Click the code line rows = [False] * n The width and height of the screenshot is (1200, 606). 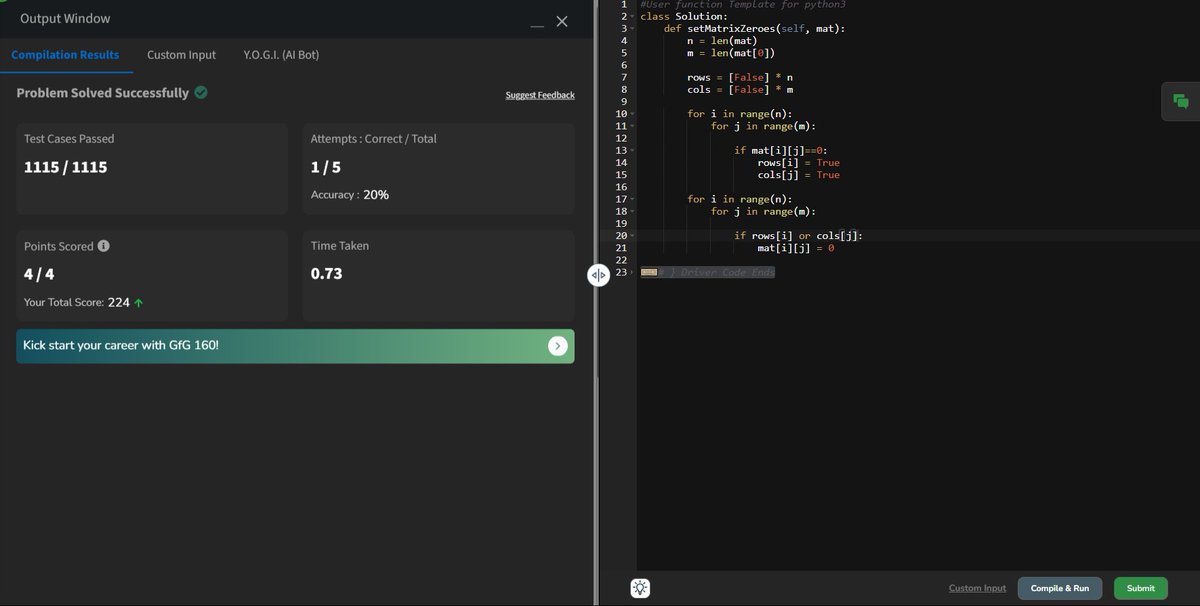(x=740, y=77)
